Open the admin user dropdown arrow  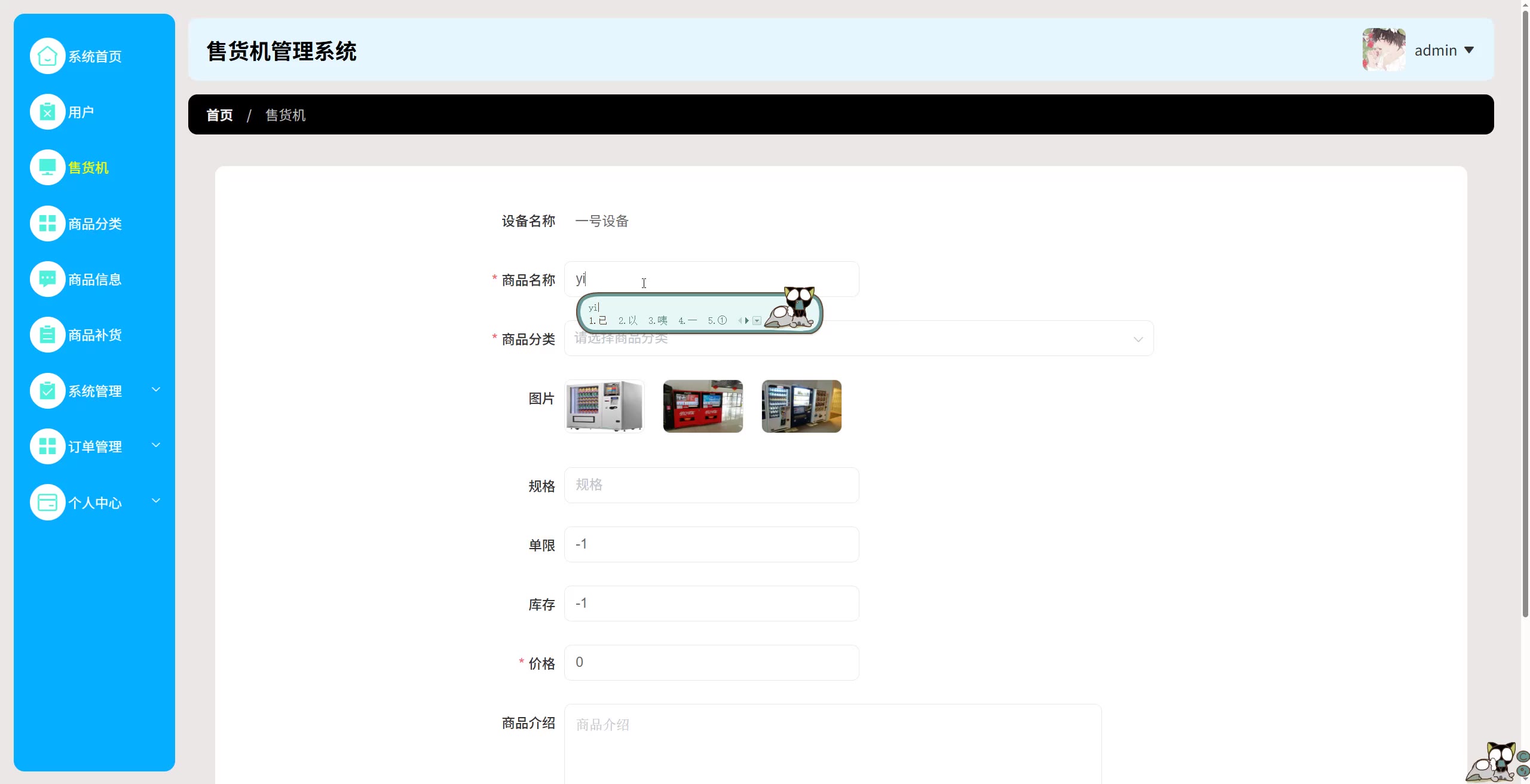pos(1469,50)
